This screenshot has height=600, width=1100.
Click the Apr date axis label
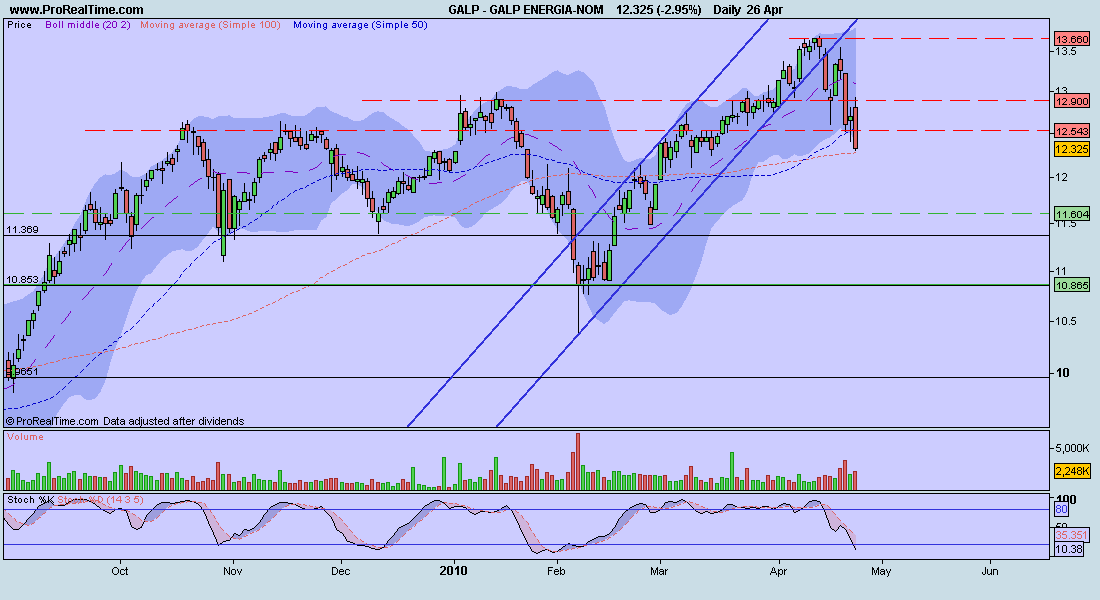pyautogui.click(x=778, y=571)
